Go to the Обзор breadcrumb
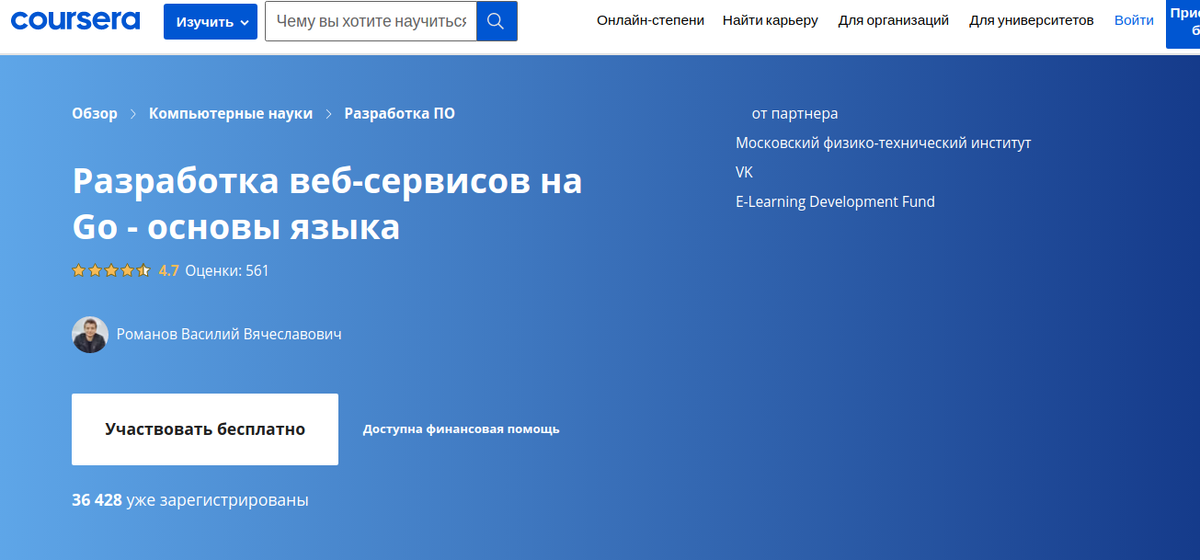1200x560 pixels. click(x=94, y=114)
